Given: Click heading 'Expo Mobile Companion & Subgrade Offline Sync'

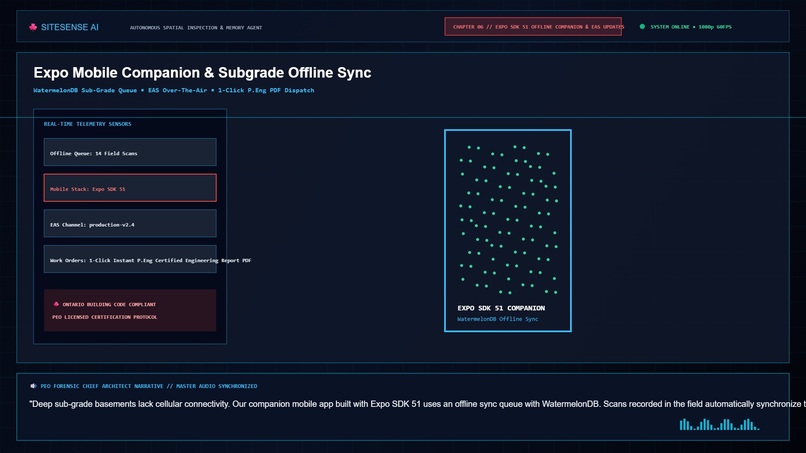Looking at the screenshot, I should 202,73.
